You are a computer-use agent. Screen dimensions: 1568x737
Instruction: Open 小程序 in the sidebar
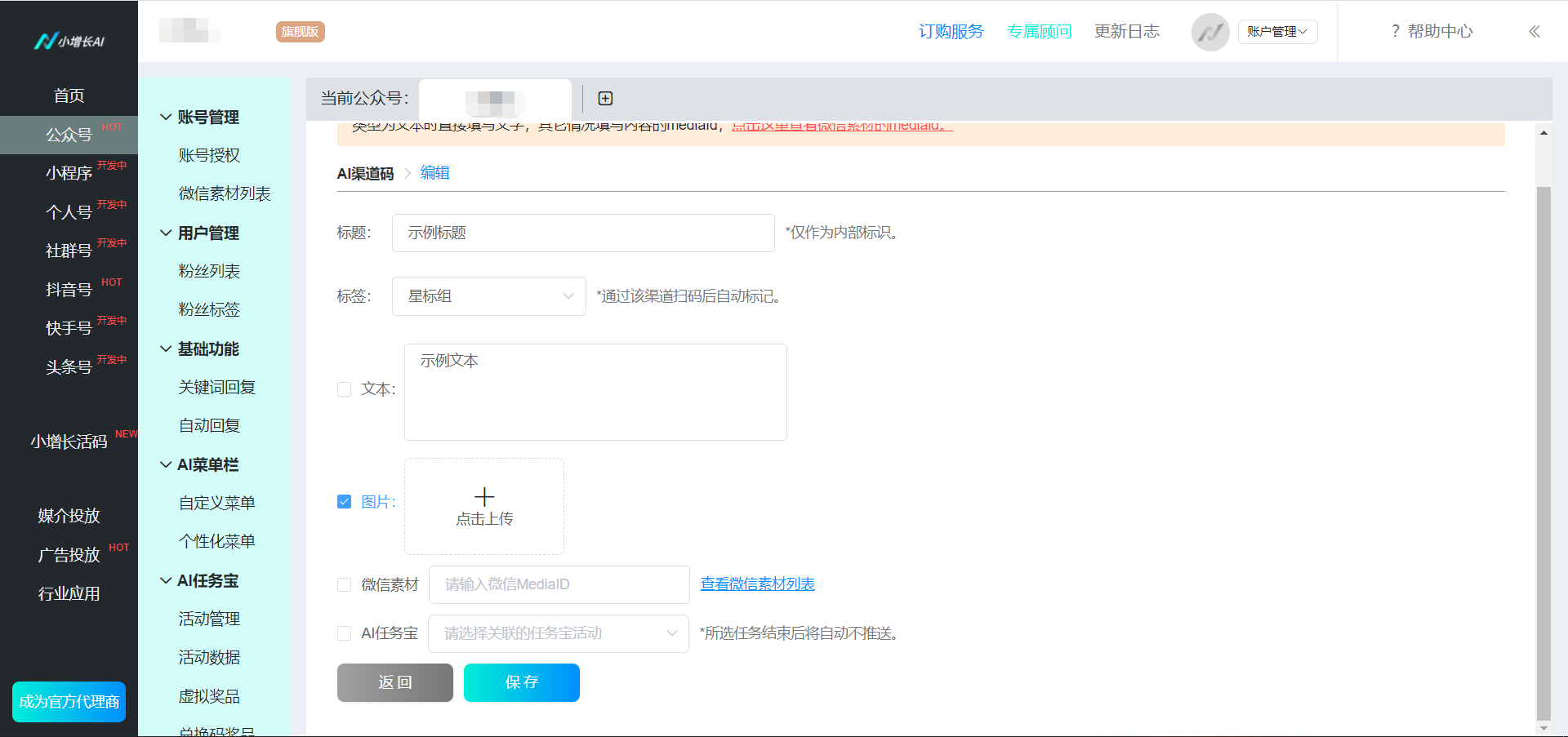(69, 173)
